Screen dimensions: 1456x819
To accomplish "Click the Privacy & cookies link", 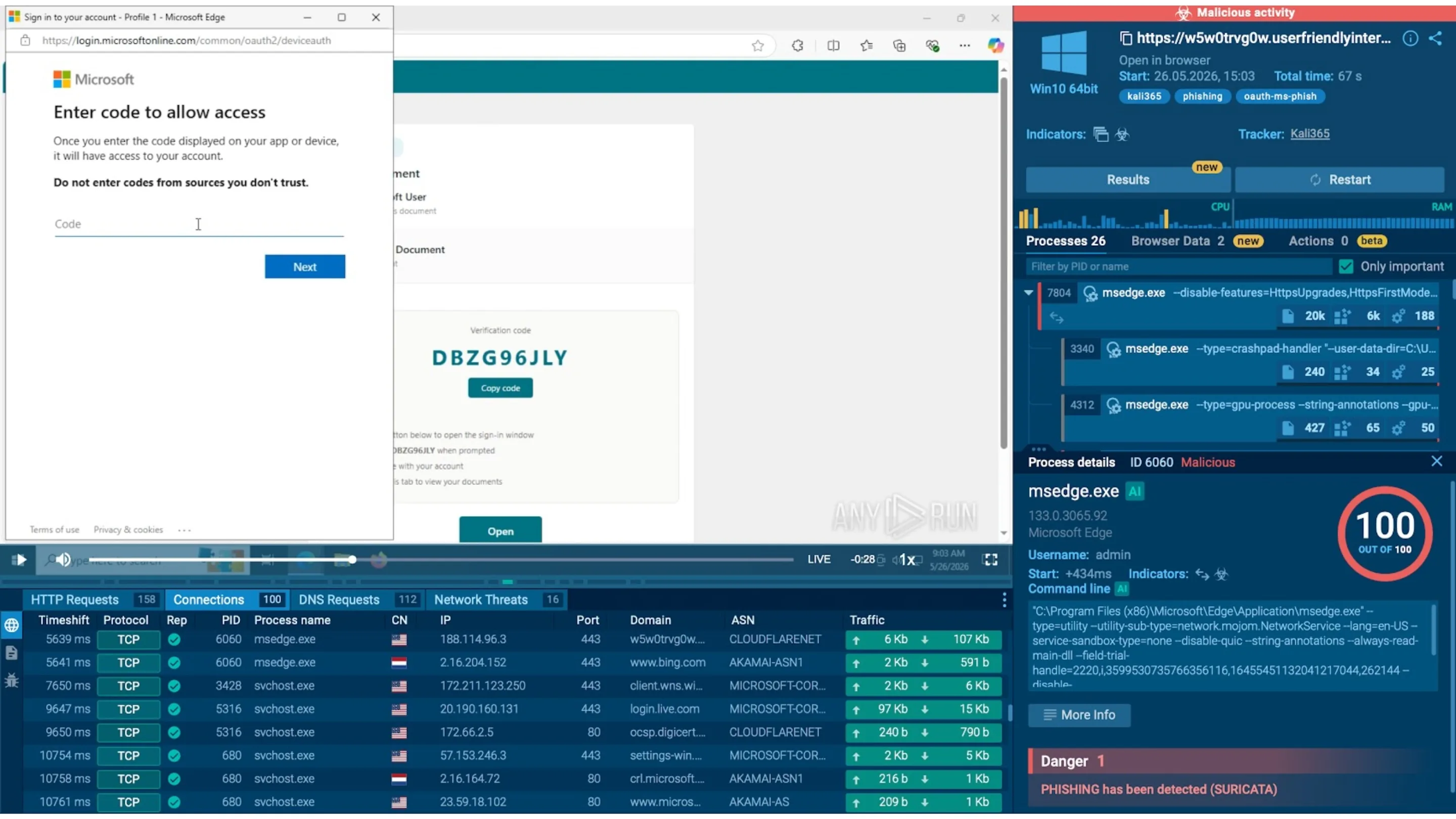I will click(128, 530).
